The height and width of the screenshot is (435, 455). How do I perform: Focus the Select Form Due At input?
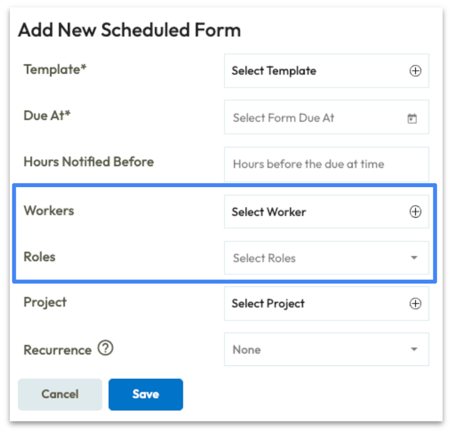pyautogui.click(x=326, y=117)
